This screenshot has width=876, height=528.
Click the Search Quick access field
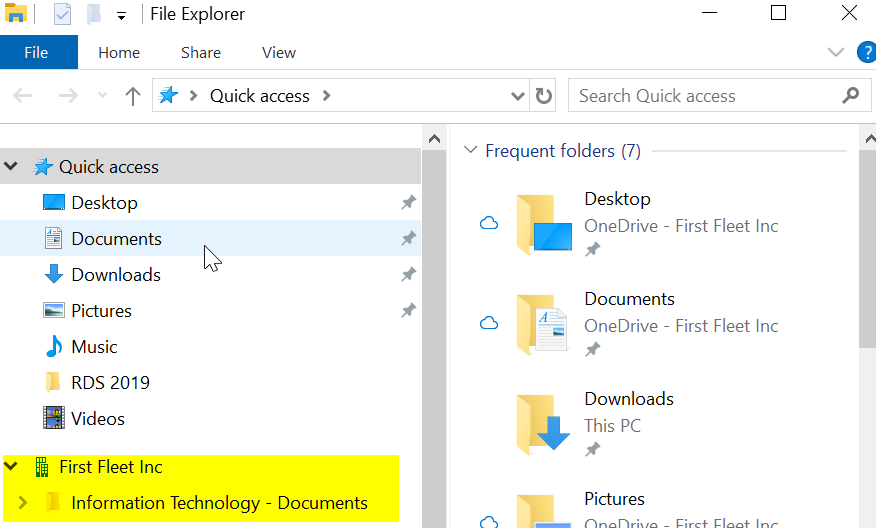click(x=720, y=96)
